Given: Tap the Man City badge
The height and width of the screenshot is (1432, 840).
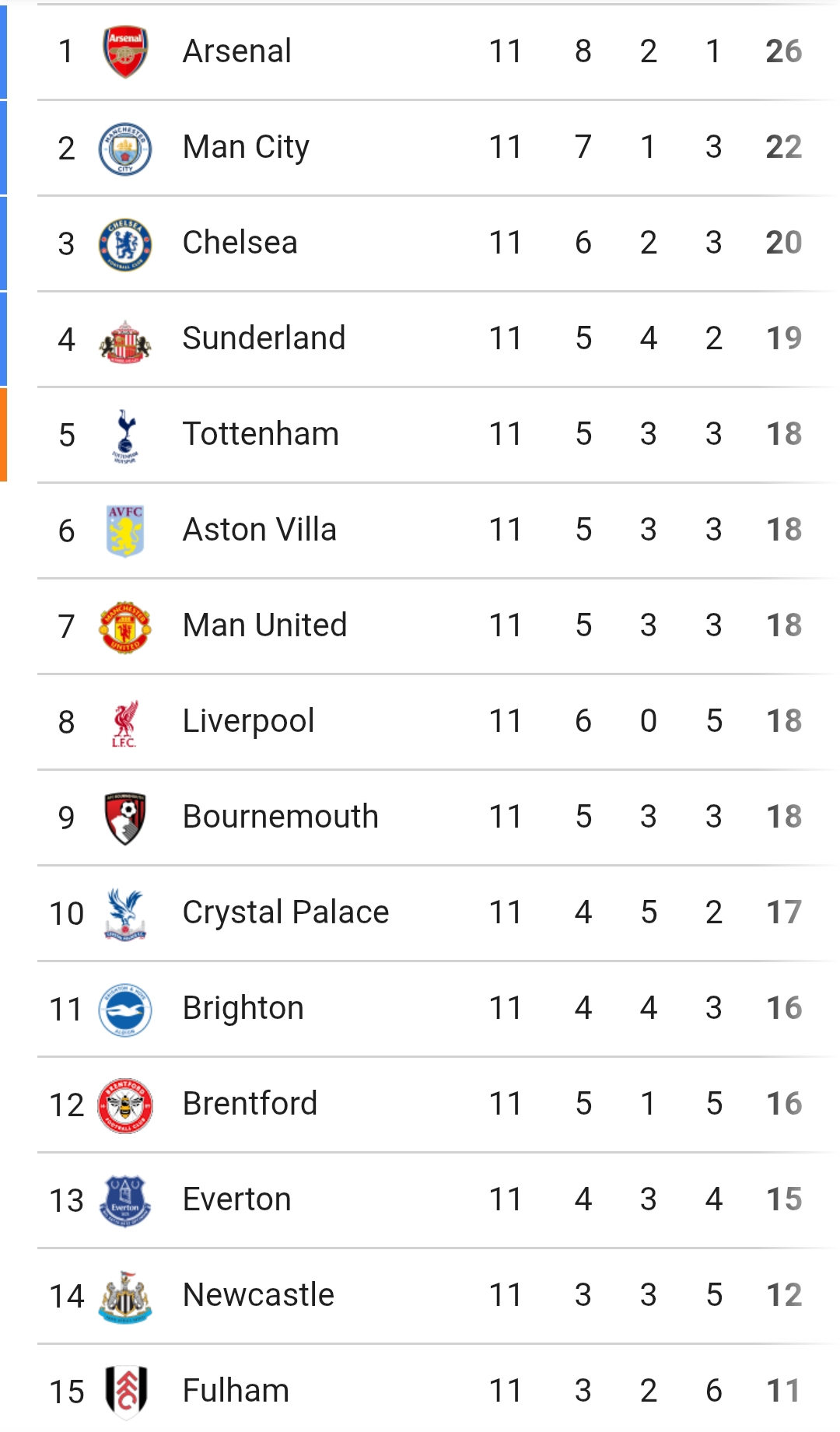Looking at the screenshot, I should pyautogui.click(x=125, y=149).
